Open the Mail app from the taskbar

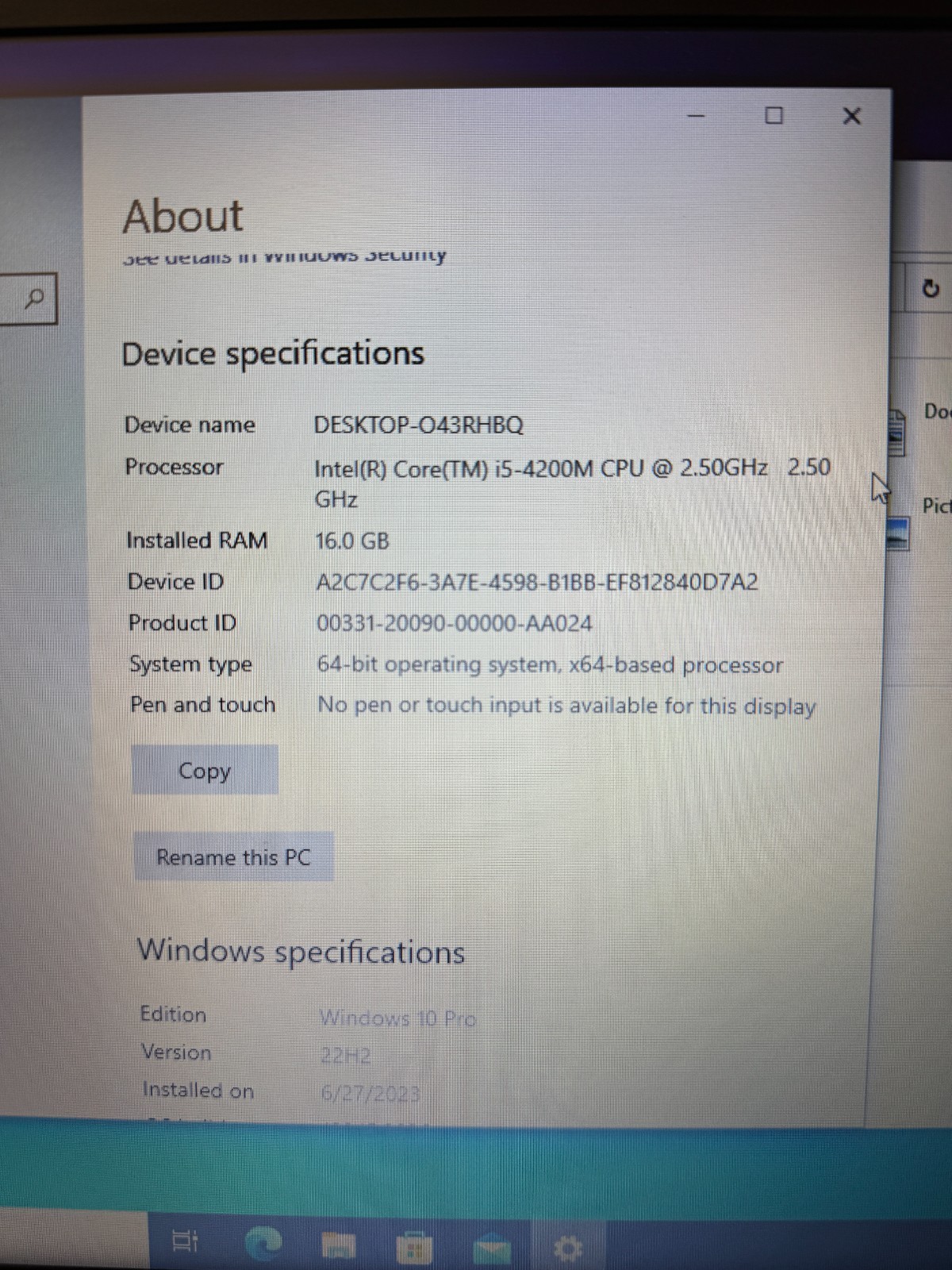(491, 1249)
